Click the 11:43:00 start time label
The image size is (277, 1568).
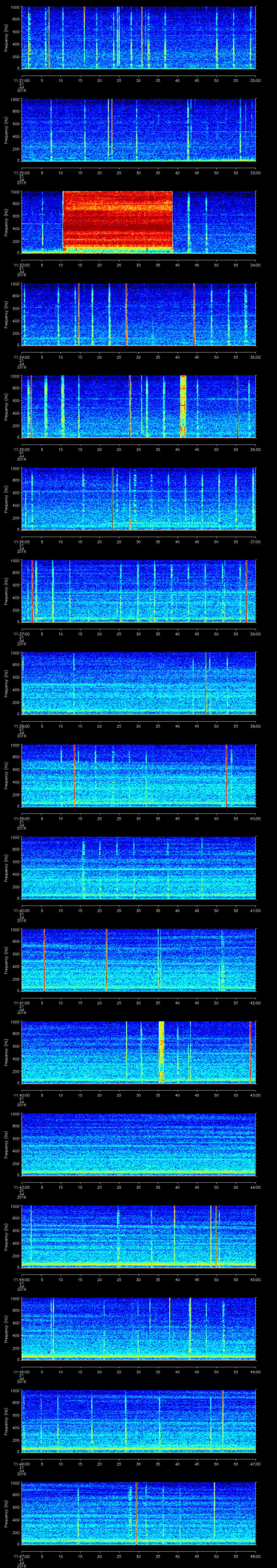[x=21, y=1187]
